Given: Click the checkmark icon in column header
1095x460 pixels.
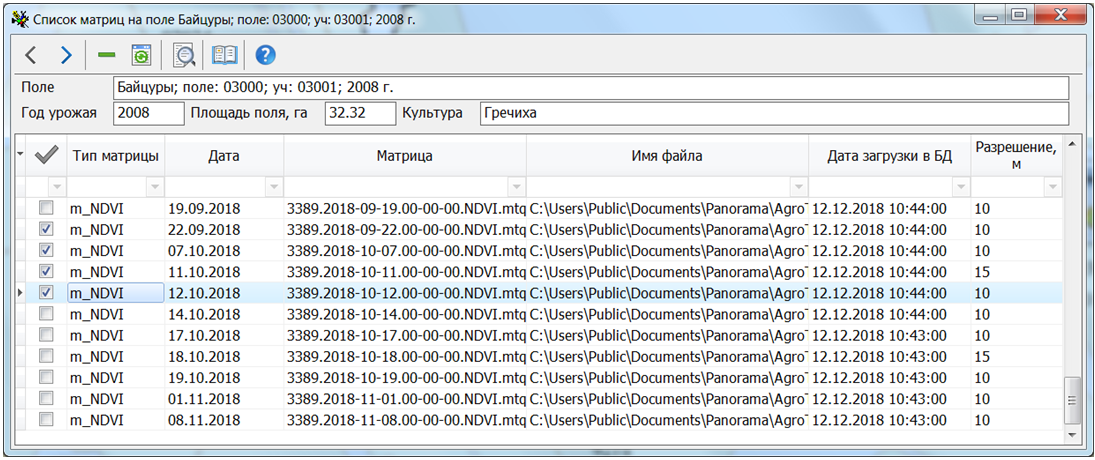Looking at the screenshot, I should click(x=46, y=155).
